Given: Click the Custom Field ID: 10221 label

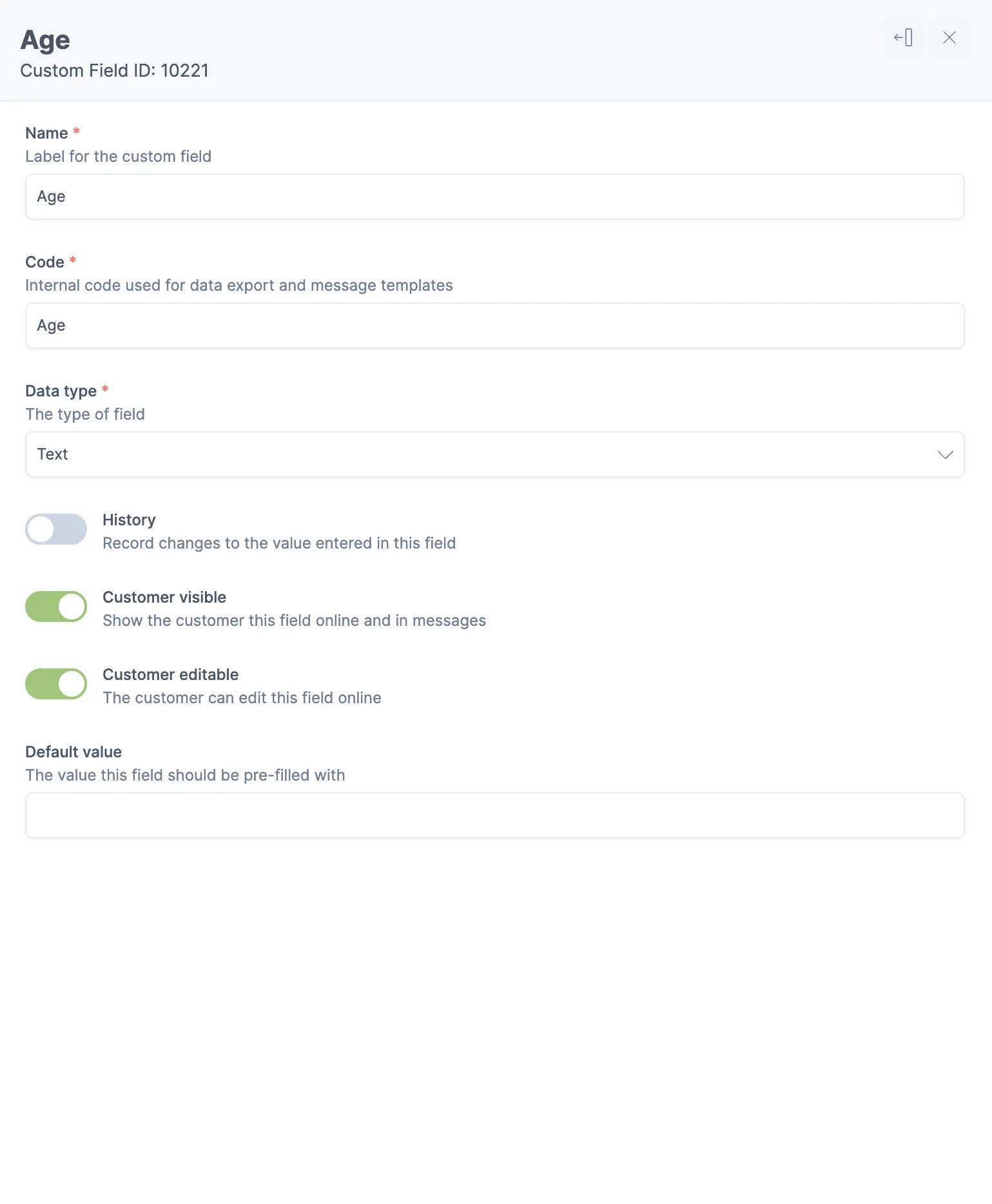Looking at the screenshot, I should pos(115,70).
